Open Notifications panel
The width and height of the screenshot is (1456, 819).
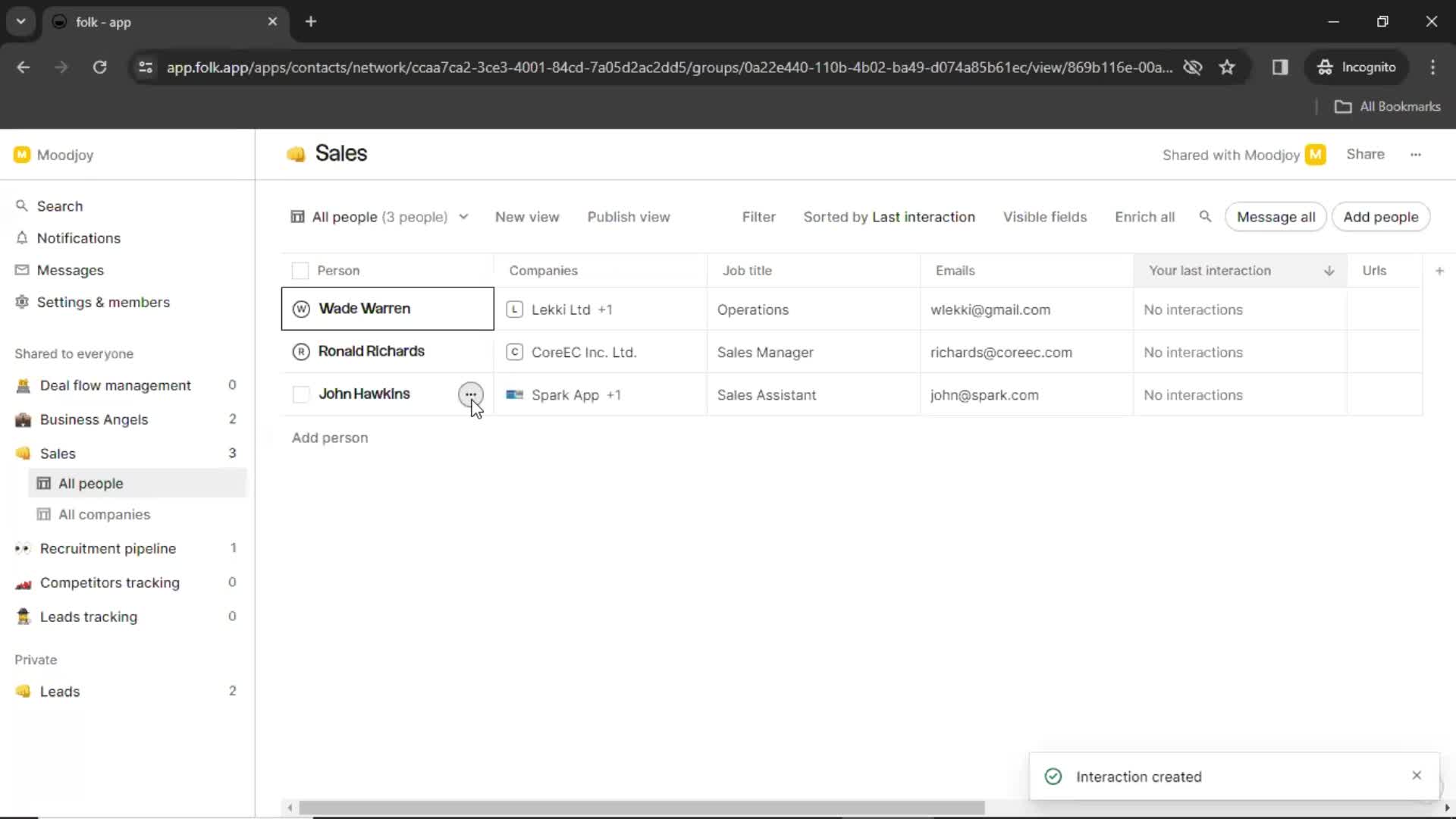point(78,238)
